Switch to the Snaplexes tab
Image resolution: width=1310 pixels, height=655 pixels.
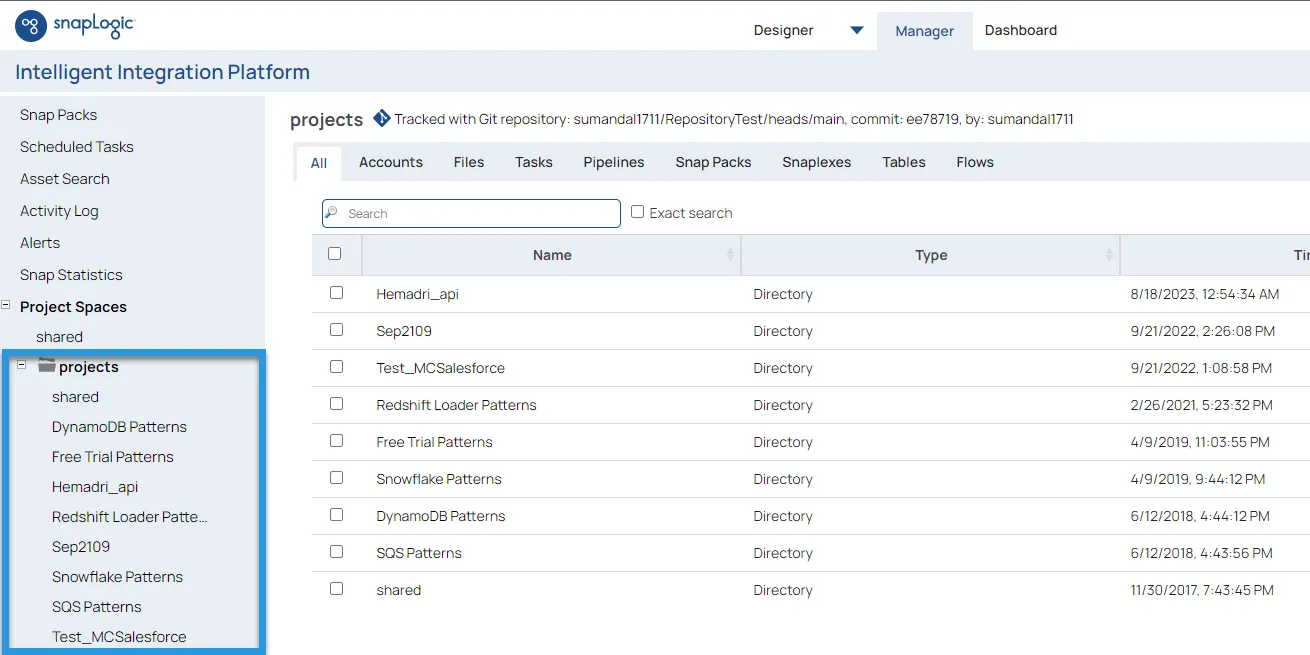tap(816, 162)
